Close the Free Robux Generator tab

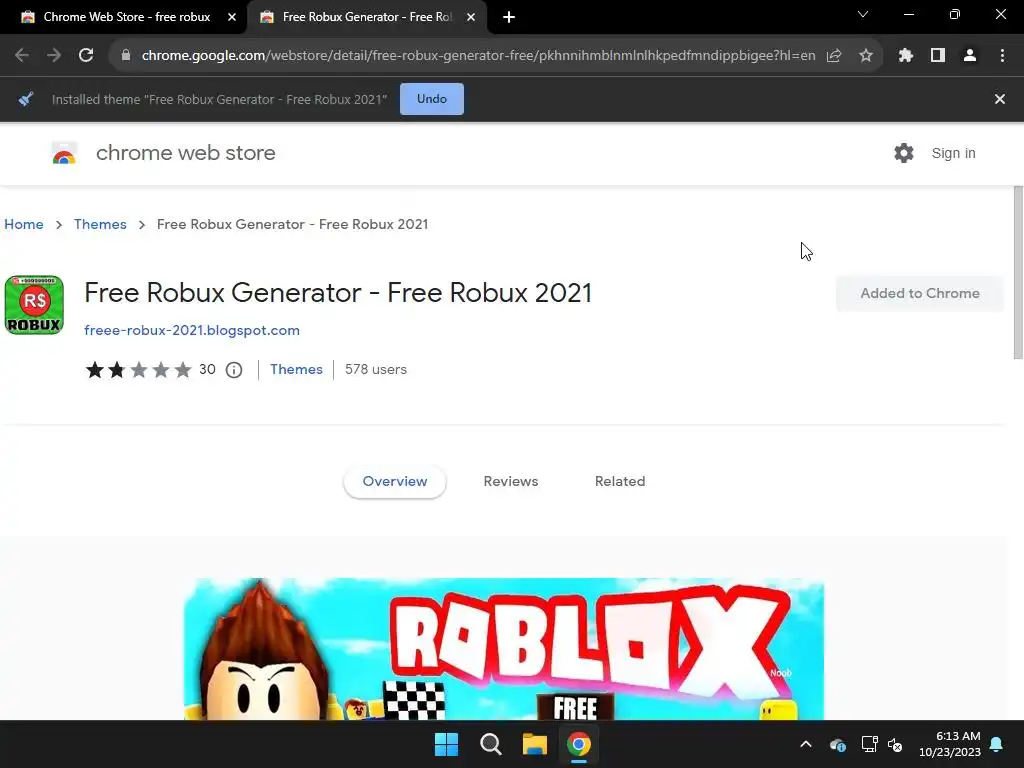[x=471, y=17]
